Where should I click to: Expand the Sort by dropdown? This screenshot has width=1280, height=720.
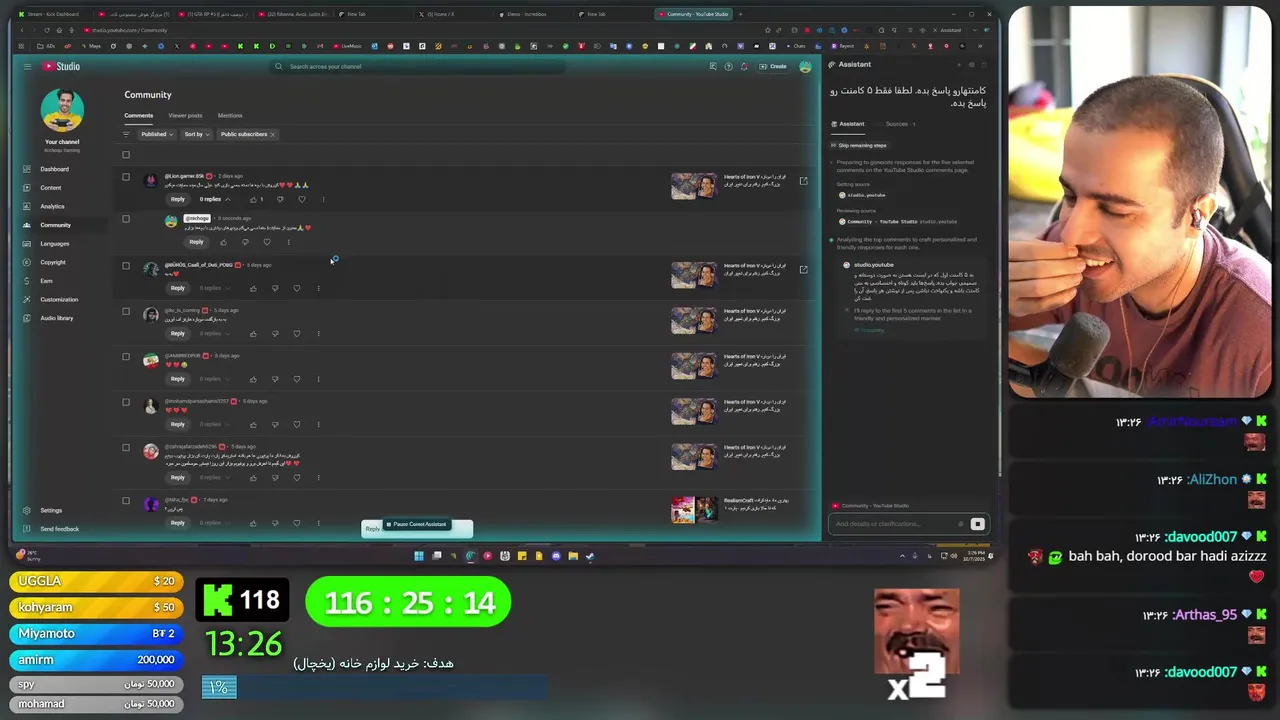[x=196, y=134]
